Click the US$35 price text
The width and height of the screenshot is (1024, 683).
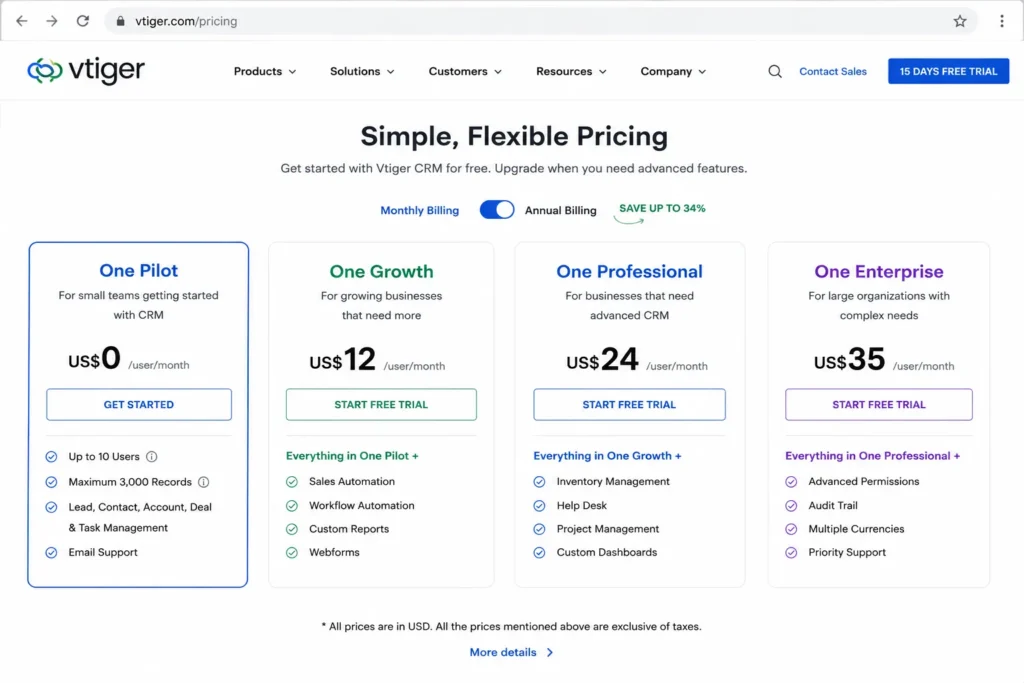click(850, 359)
